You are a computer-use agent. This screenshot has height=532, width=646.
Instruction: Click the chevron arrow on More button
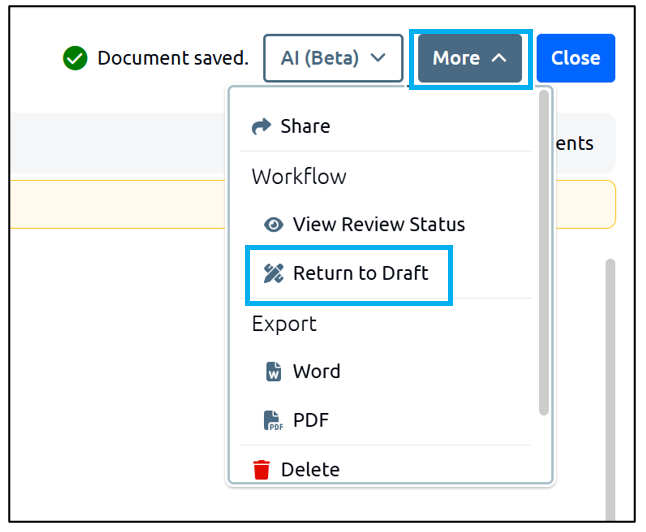pos(499,58)
